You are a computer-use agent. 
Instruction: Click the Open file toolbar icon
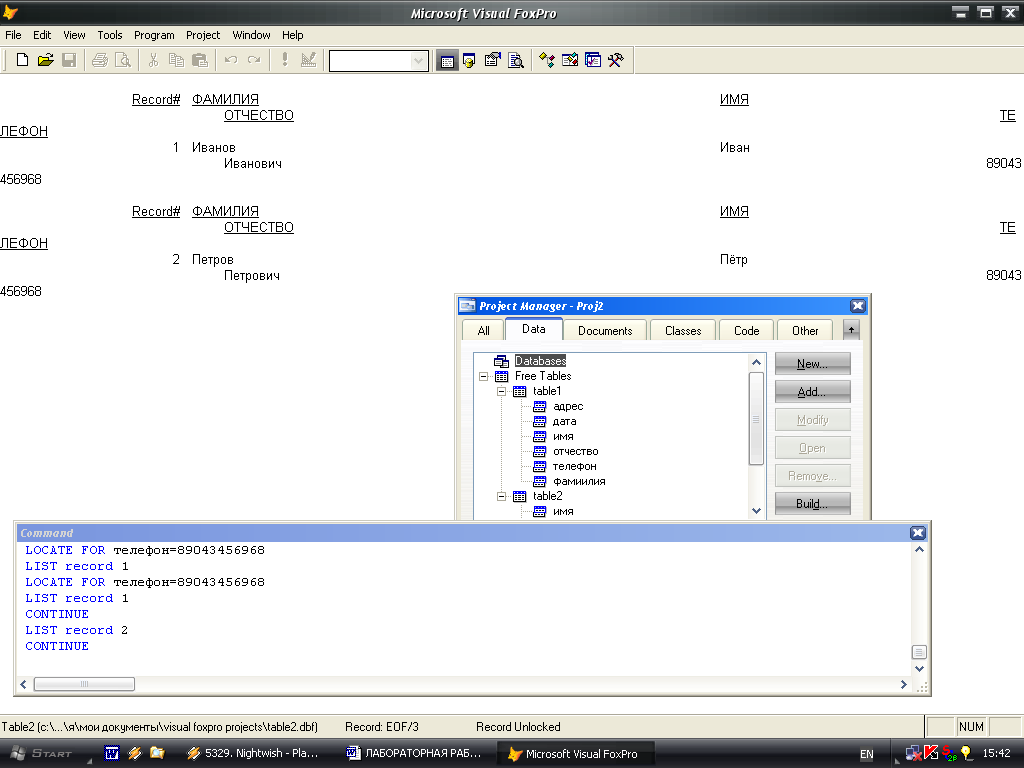tap(46, 60)
